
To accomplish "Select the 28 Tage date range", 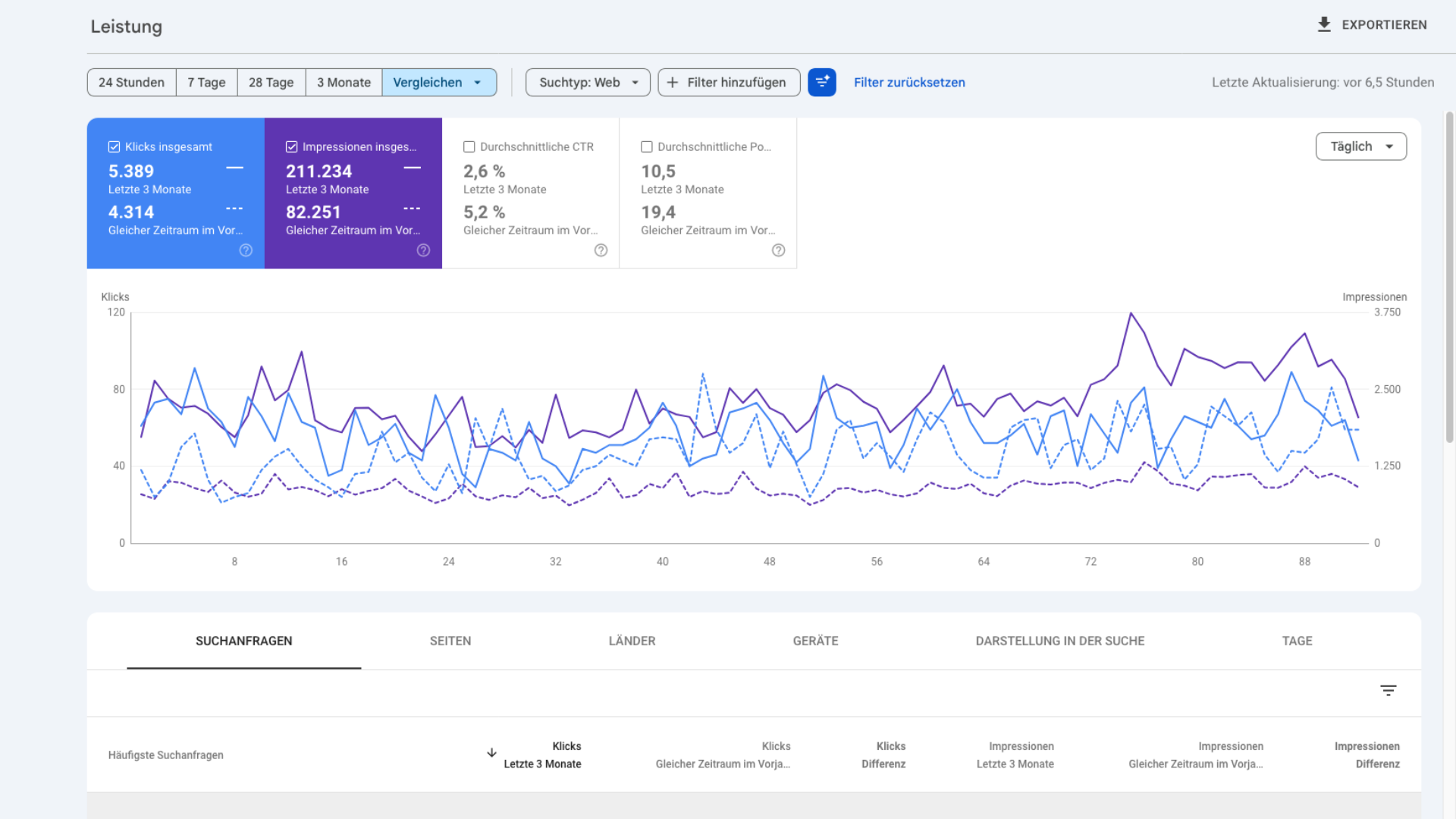I will point(271,82).
